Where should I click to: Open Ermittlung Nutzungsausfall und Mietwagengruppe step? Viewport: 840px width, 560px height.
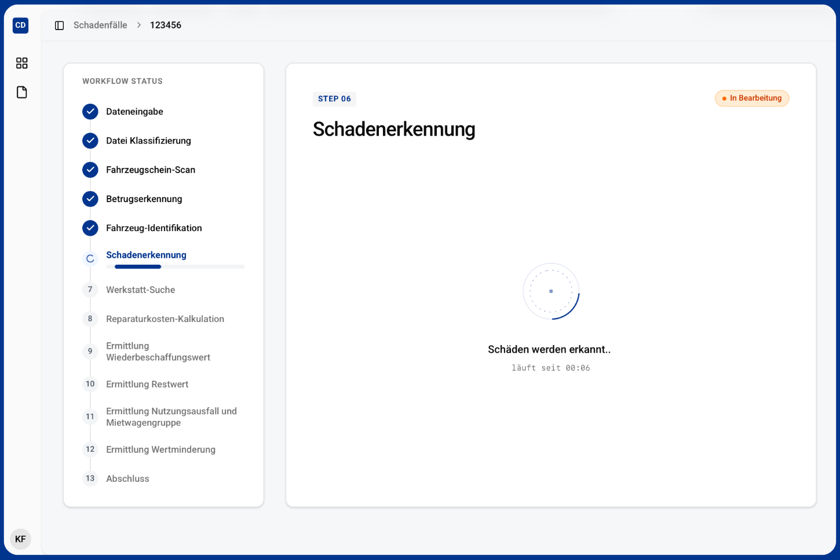tap(171, 417)
